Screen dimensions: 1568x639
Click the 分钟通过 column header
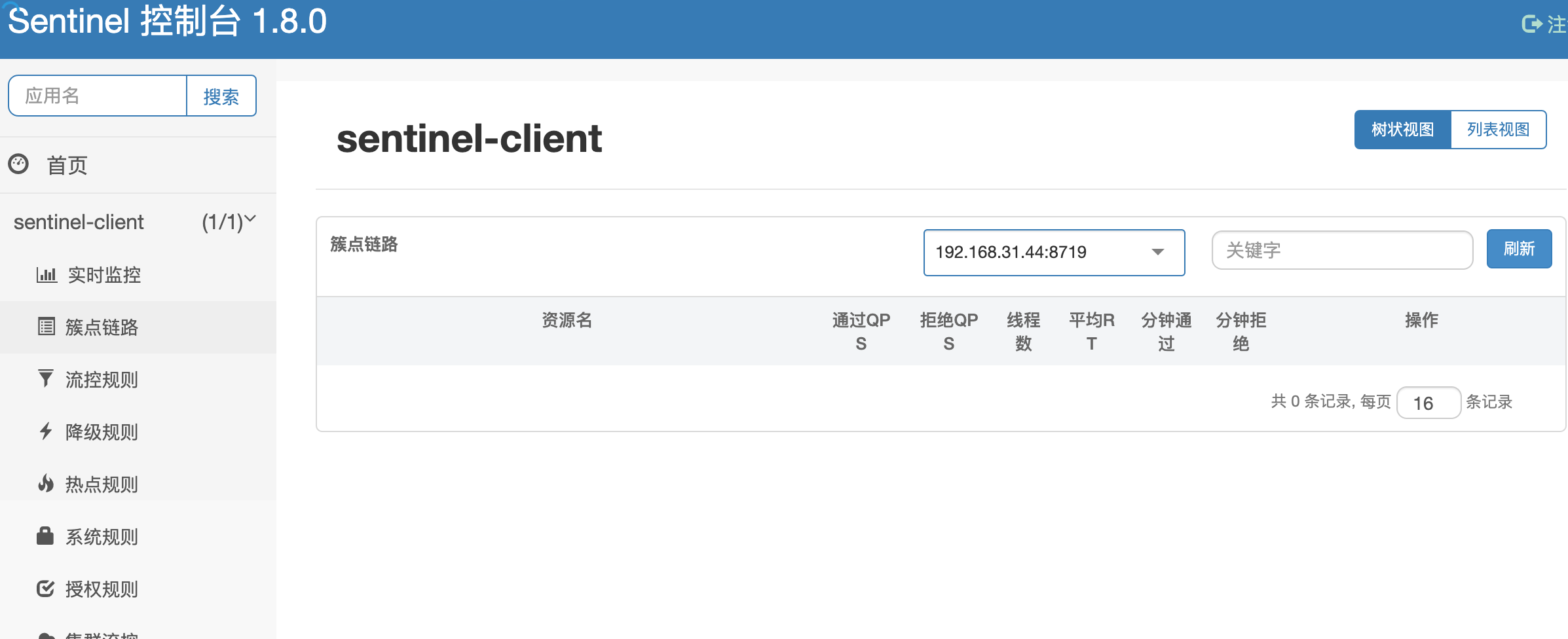point(1167,331)
